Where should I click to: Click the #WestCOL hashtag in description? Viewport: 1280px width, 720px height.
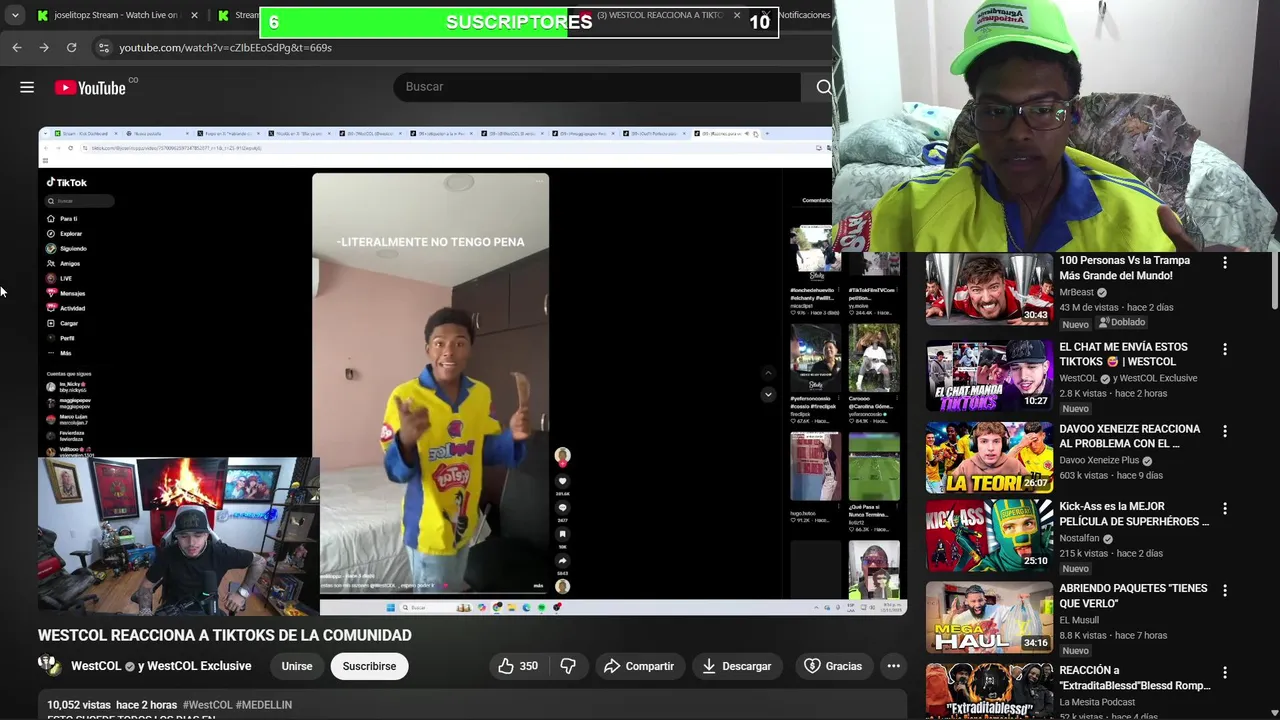tap(206, 705)
